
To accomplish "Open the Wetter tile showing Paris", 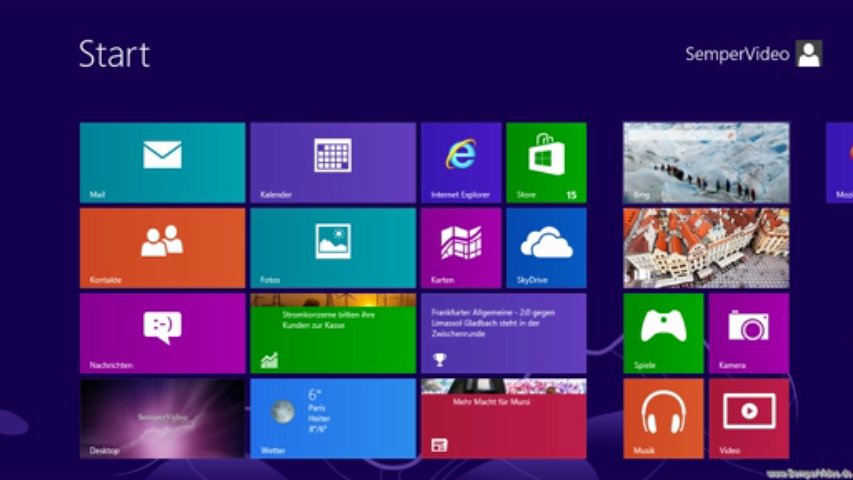I will coord(332,417).
